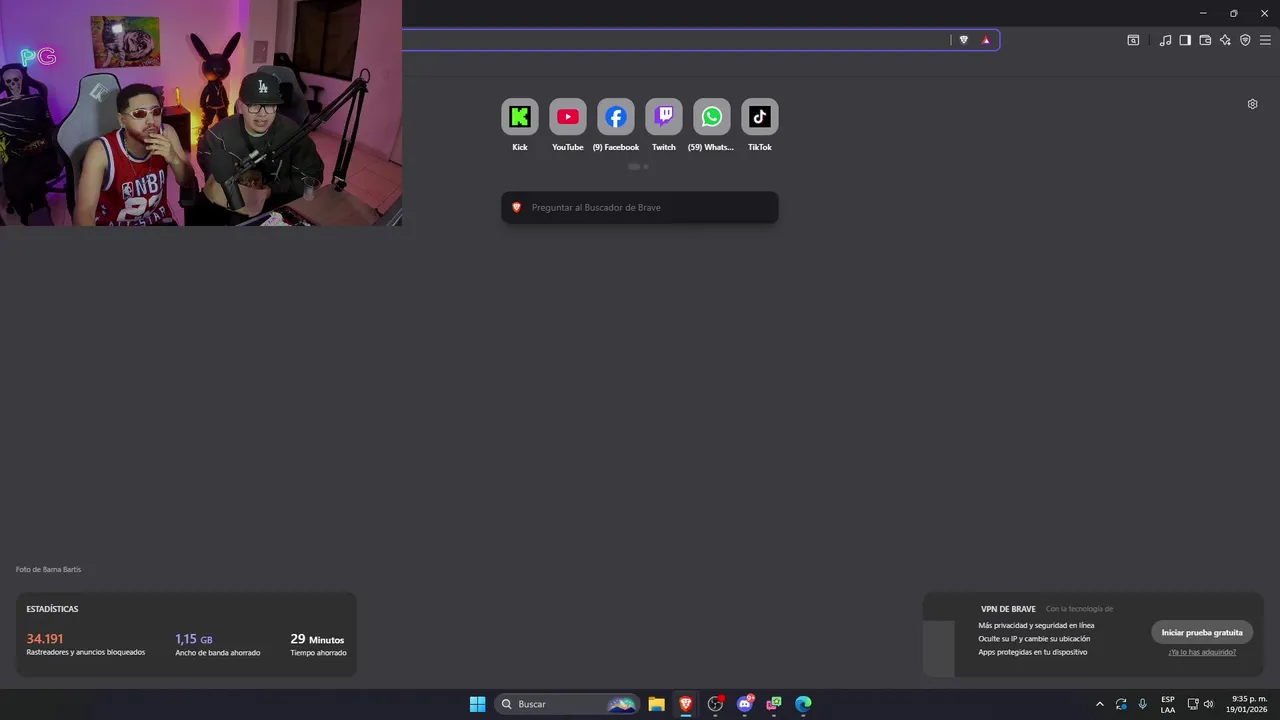
Task: Open the Windows Start menu
Action: (478, 704)
